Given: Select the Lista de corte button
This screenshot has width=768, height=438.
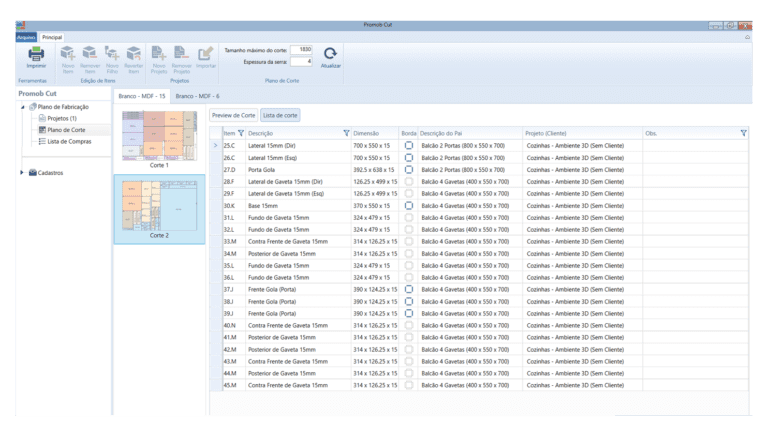Looking at the screenshot, I should tap(280, 115).
